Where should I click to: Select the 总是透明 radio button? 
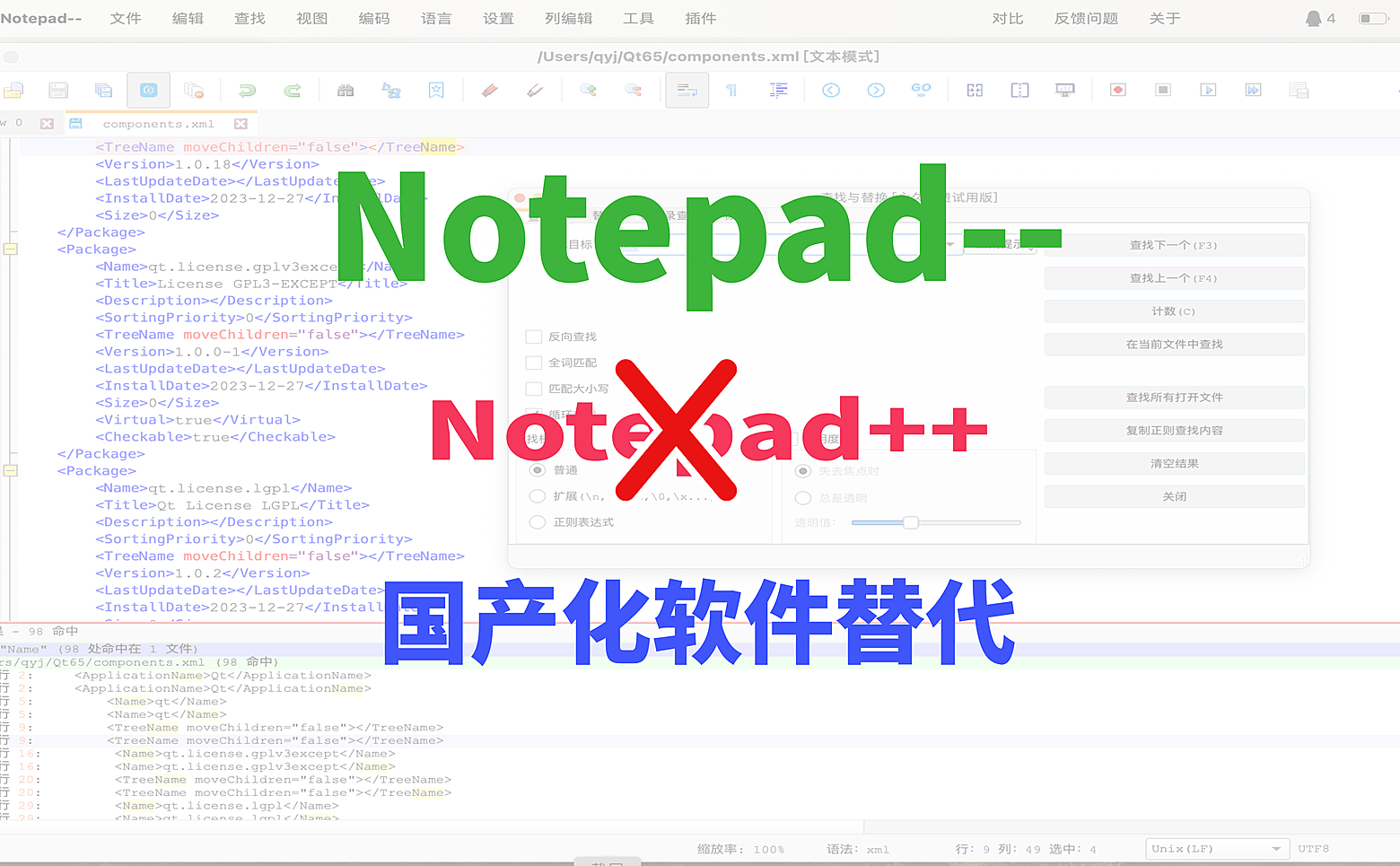803,498
